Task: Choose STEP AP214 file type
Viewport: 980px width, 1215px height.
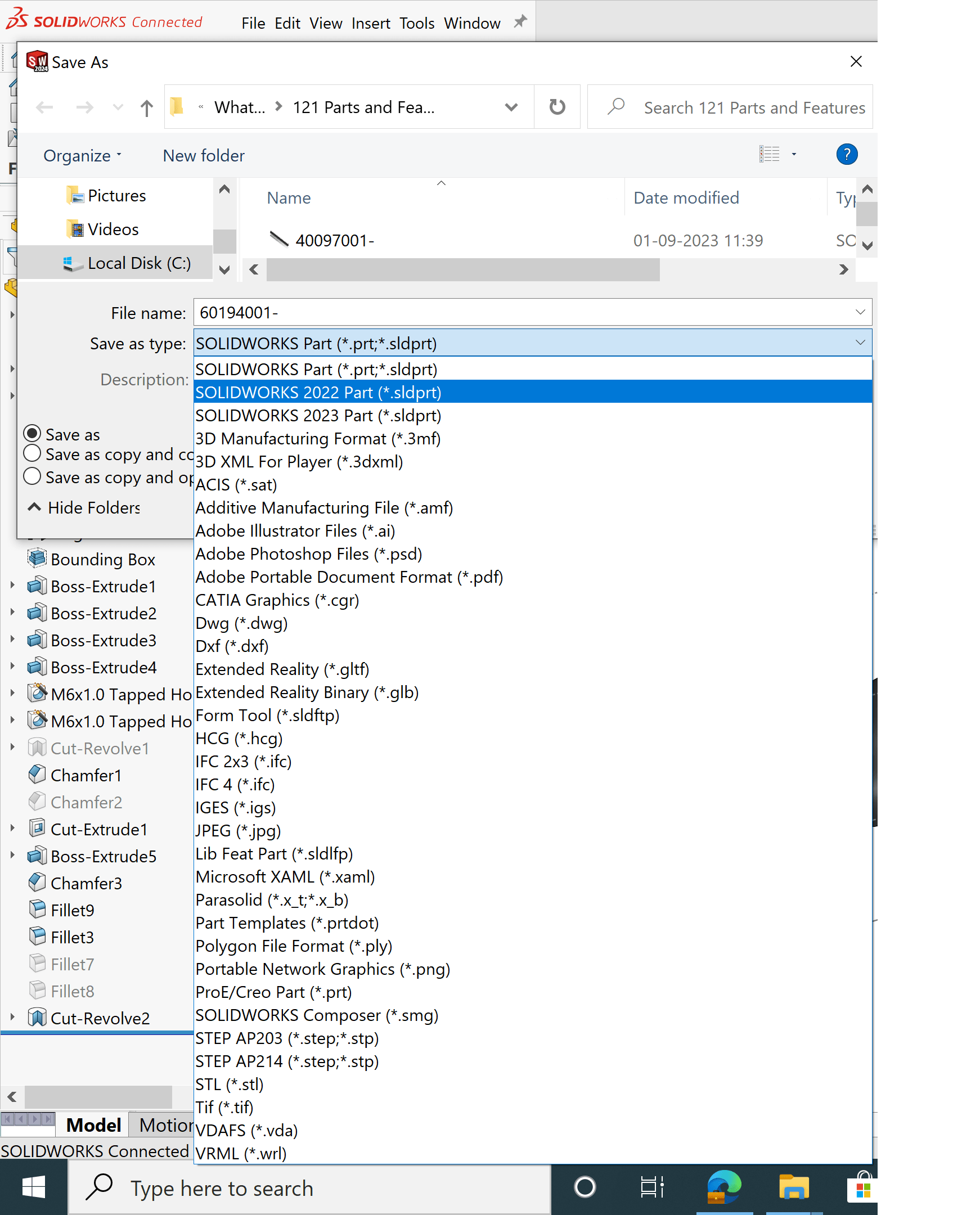Action: 532,1061
